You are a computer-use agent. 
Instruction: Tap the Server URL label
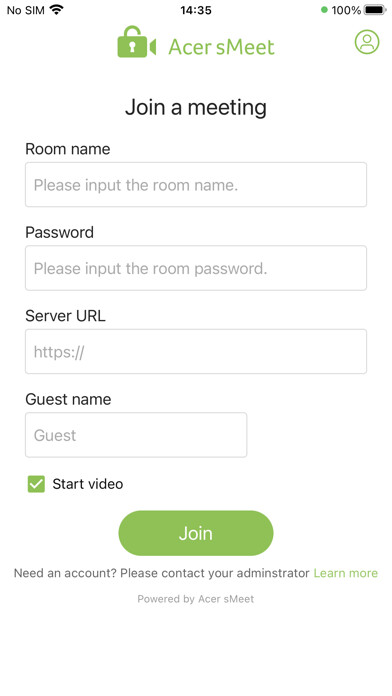(x=65, y=316)
